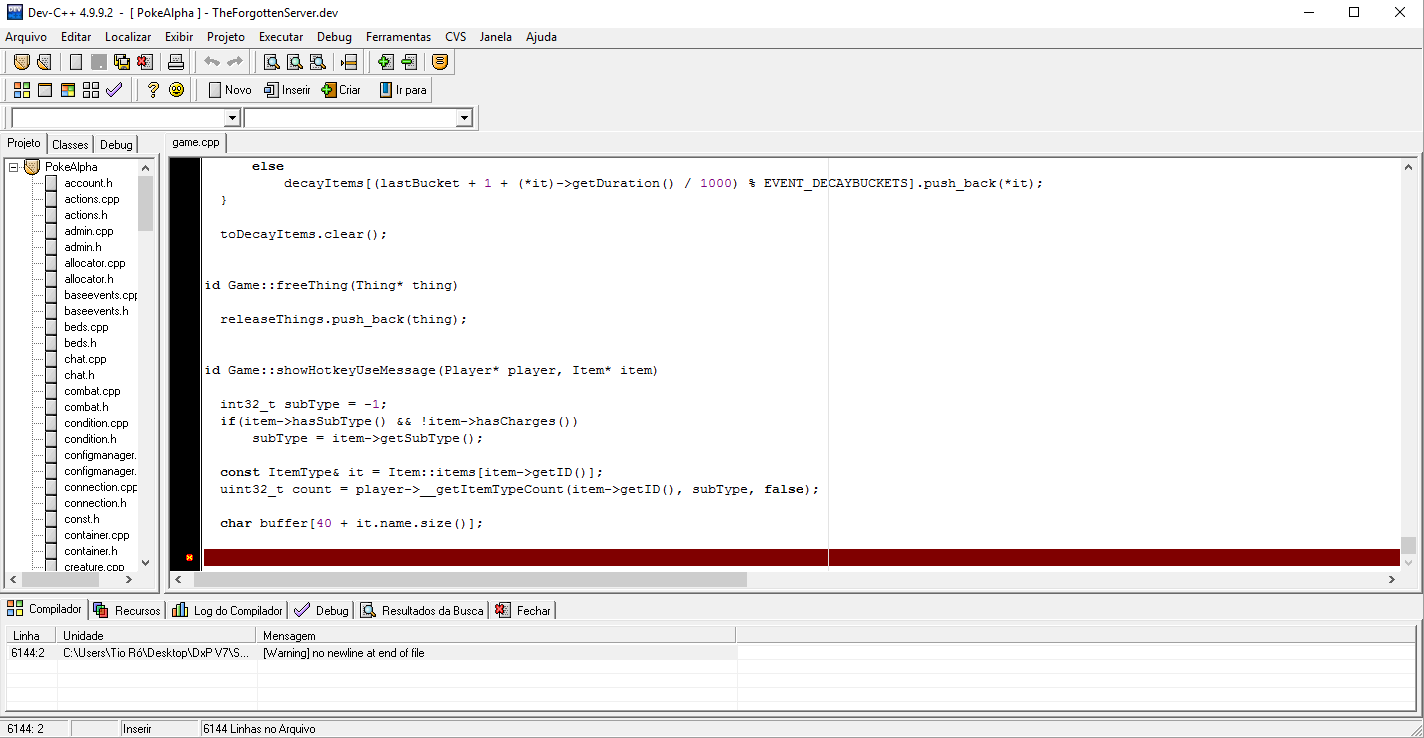Click the Remove from Project minus icon

[x=409, y=62]
